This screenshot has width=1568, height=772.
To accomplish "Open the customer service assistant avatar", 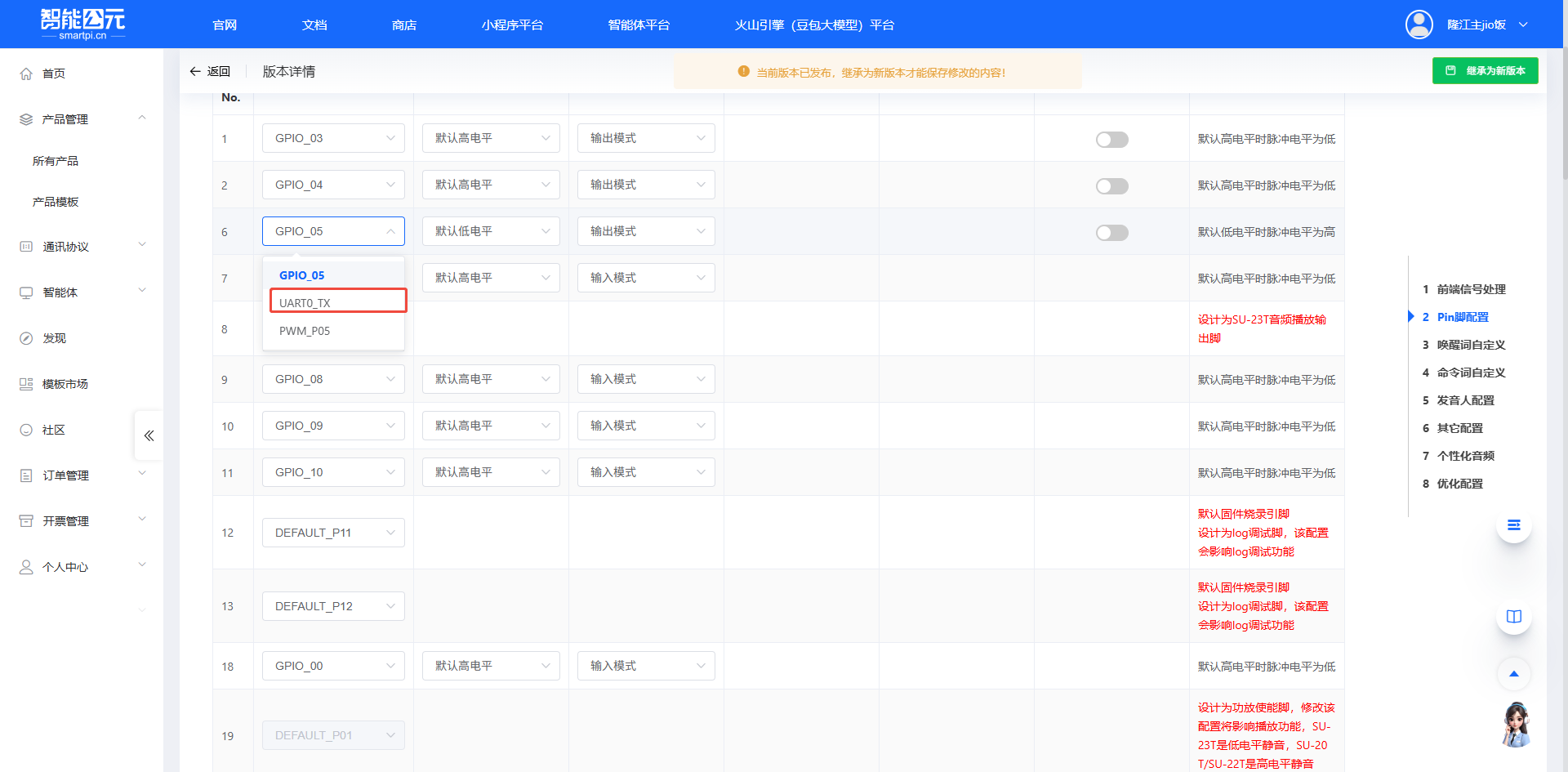I will pos(1516,725).
